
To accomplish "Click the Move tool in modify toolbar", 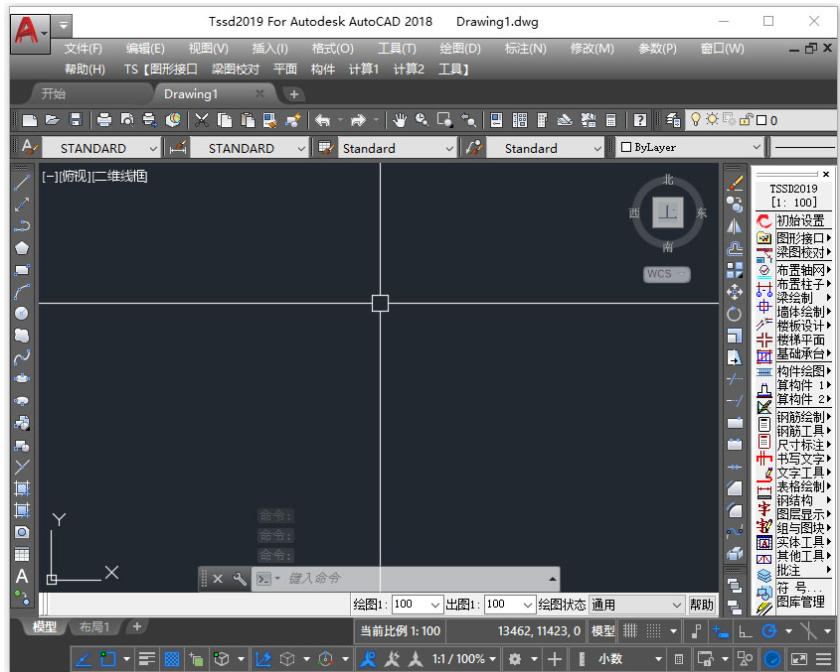I will [735, 292].
